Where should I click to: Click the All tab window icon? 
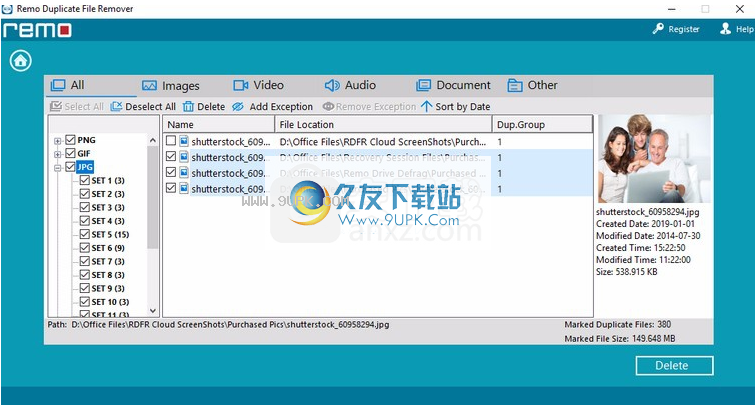pos(58,85)
